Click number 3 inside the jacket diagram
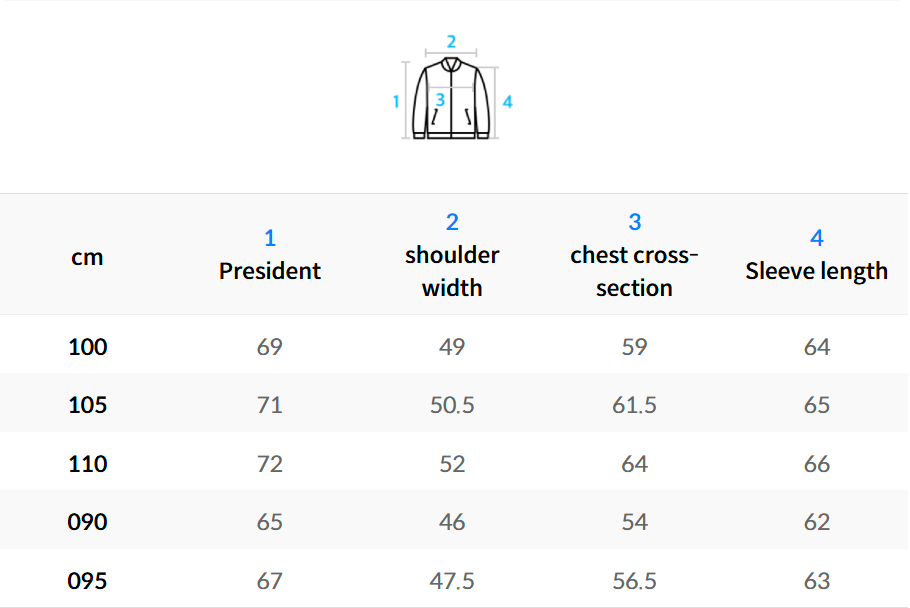This screenshot has height=608, width=910. click(x=440, y=100)
